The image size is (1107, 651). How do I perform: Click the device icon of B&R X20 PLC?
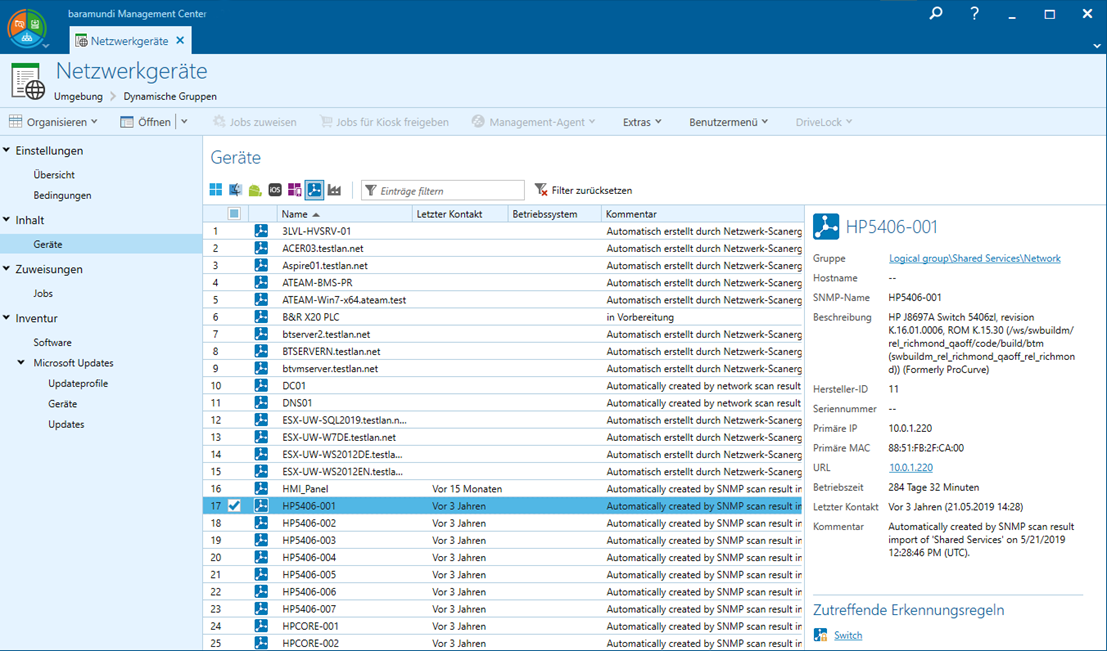(x=261, y=317)
